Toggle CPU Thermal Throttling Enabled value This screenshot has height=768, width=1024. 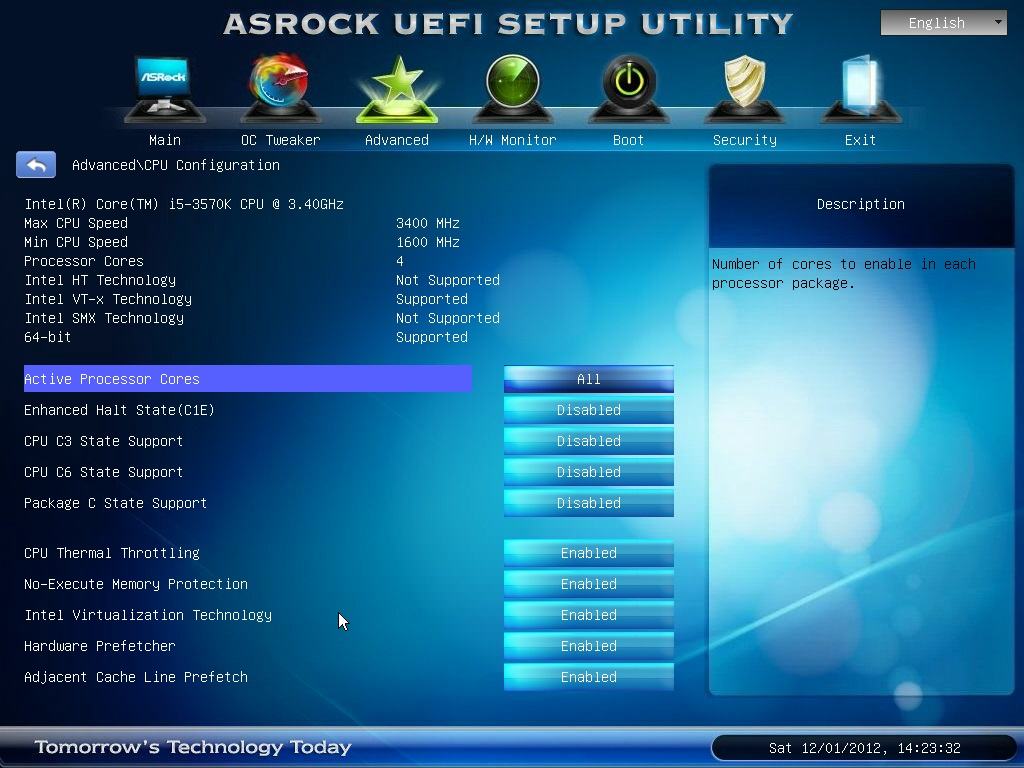[588, 553]
